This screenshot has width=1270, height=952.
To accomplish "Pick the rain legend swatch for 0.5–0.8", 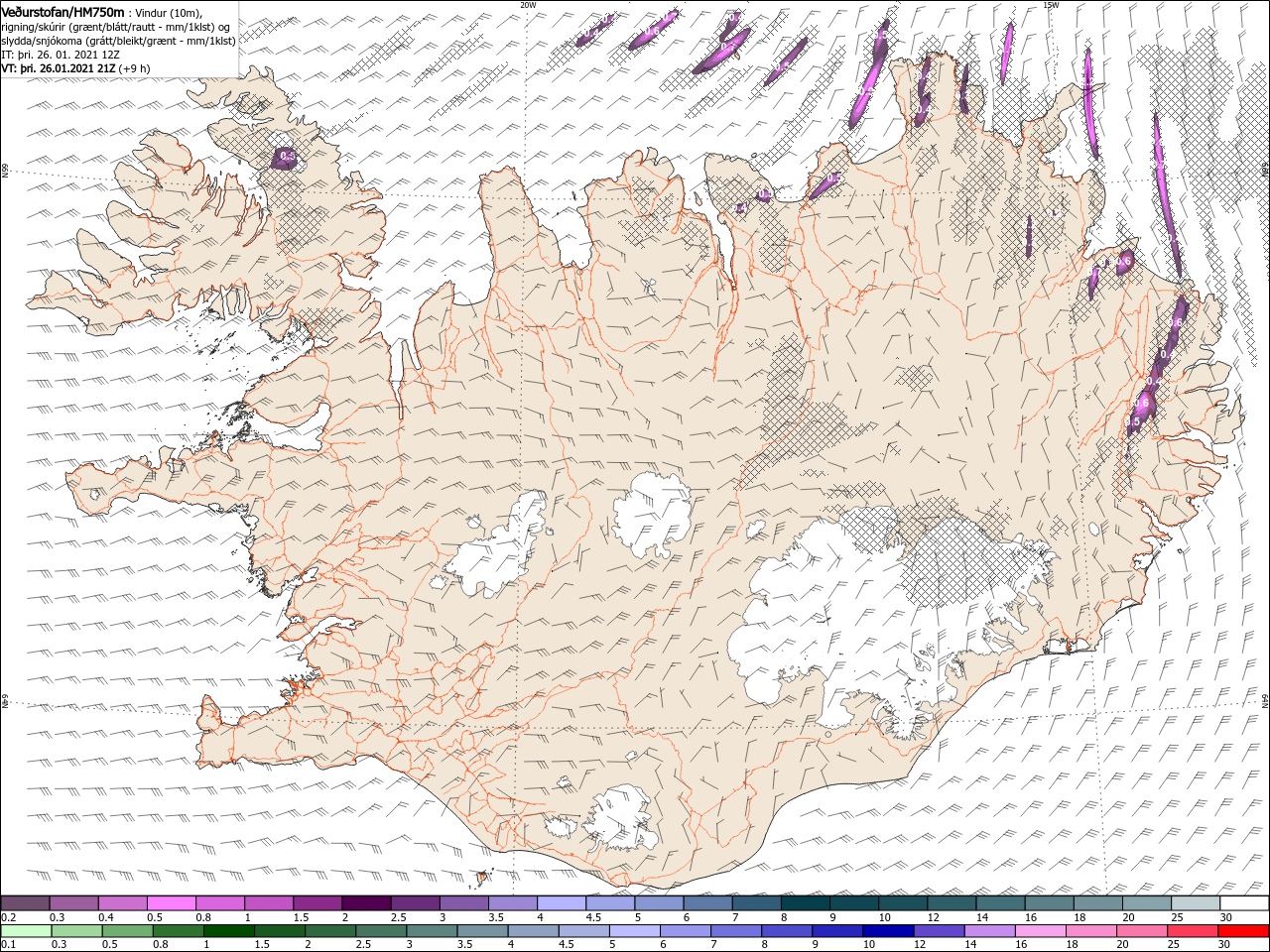I will (x=128, y=931).
